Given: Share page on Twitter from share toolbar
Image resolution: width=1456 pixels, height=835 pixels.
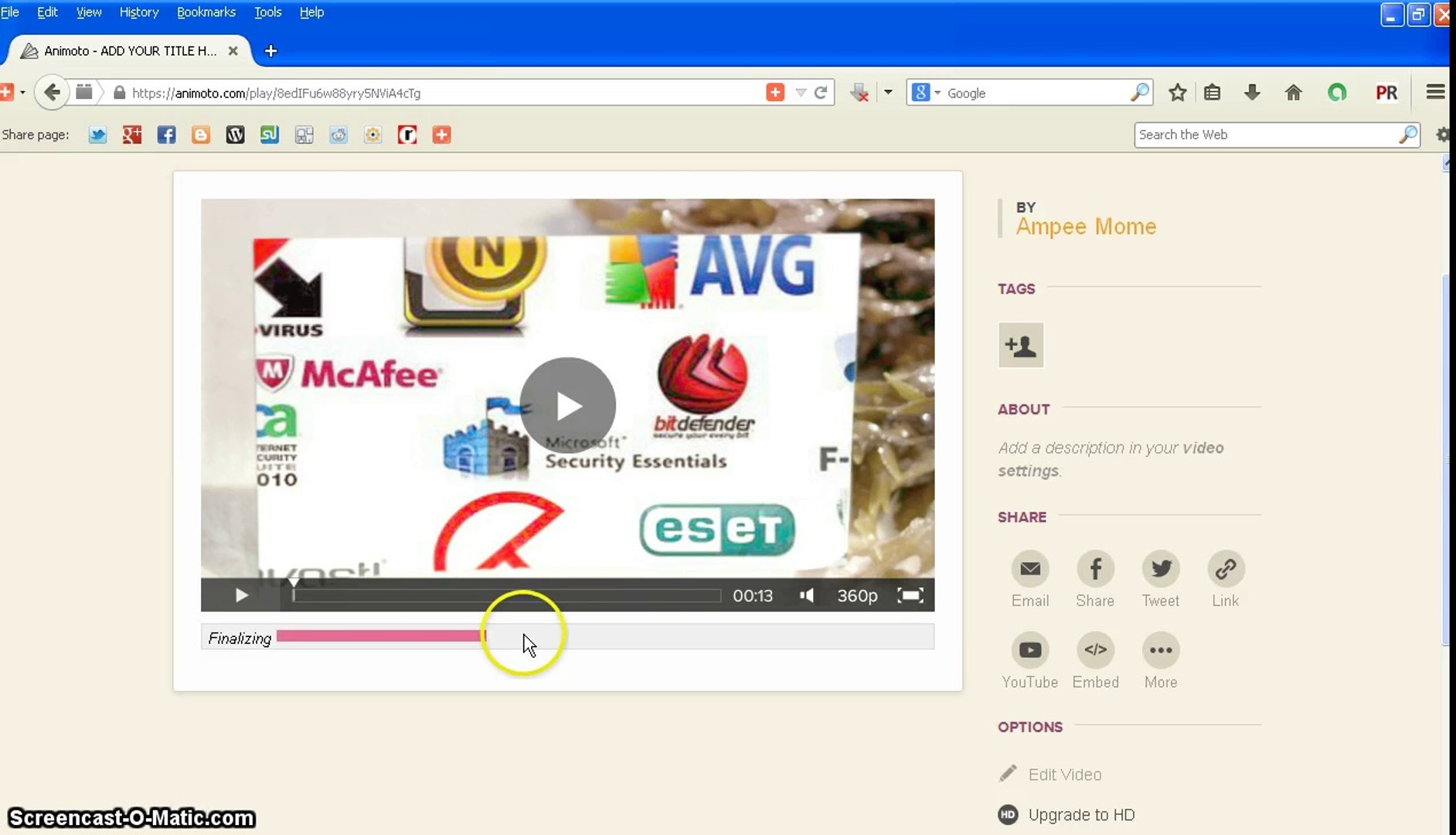Looking at the screenshot, I should (x=97, y=135).
